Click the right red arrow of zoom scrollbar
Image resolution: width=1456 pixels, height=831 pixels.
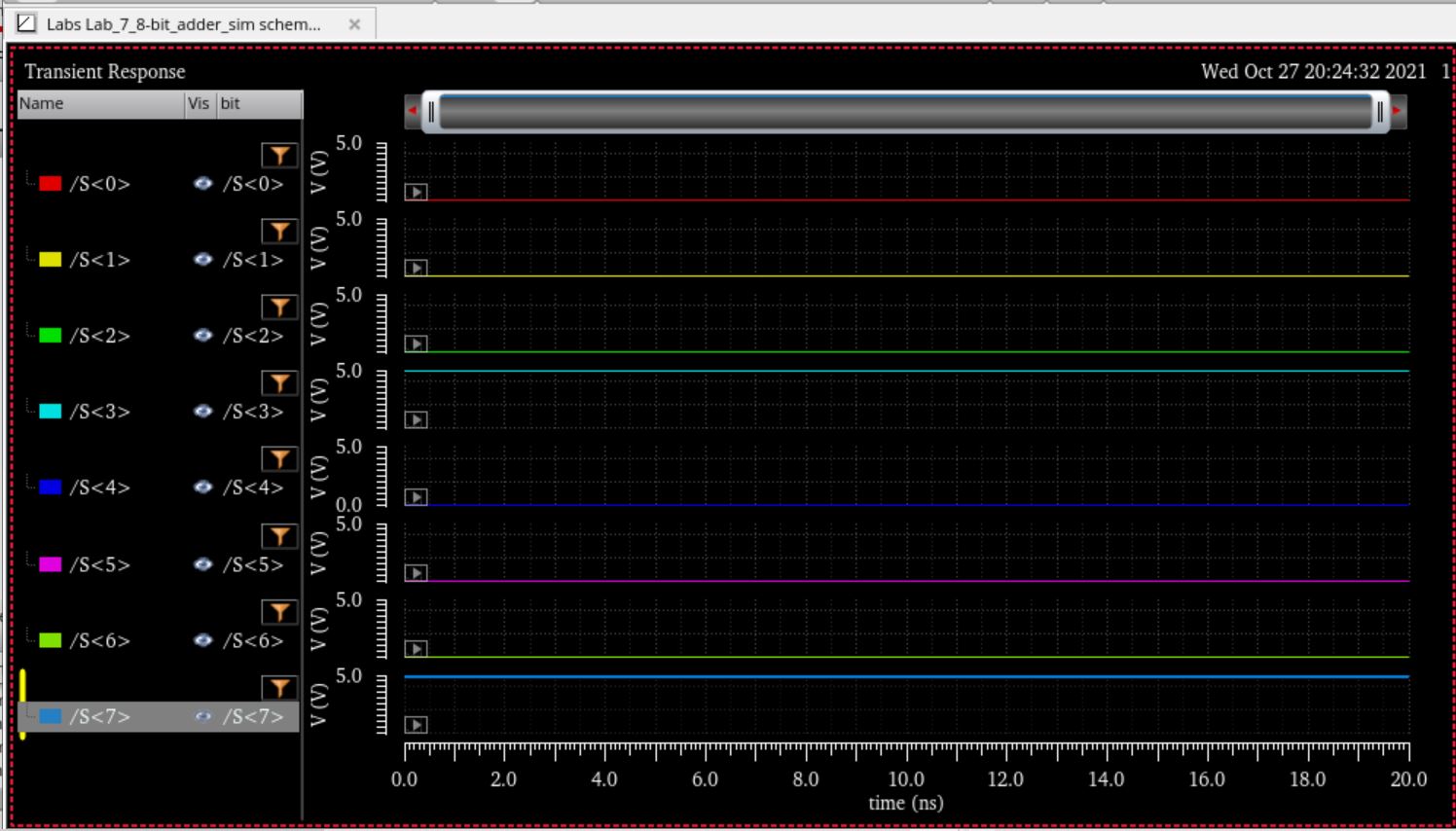(1398, 111)
